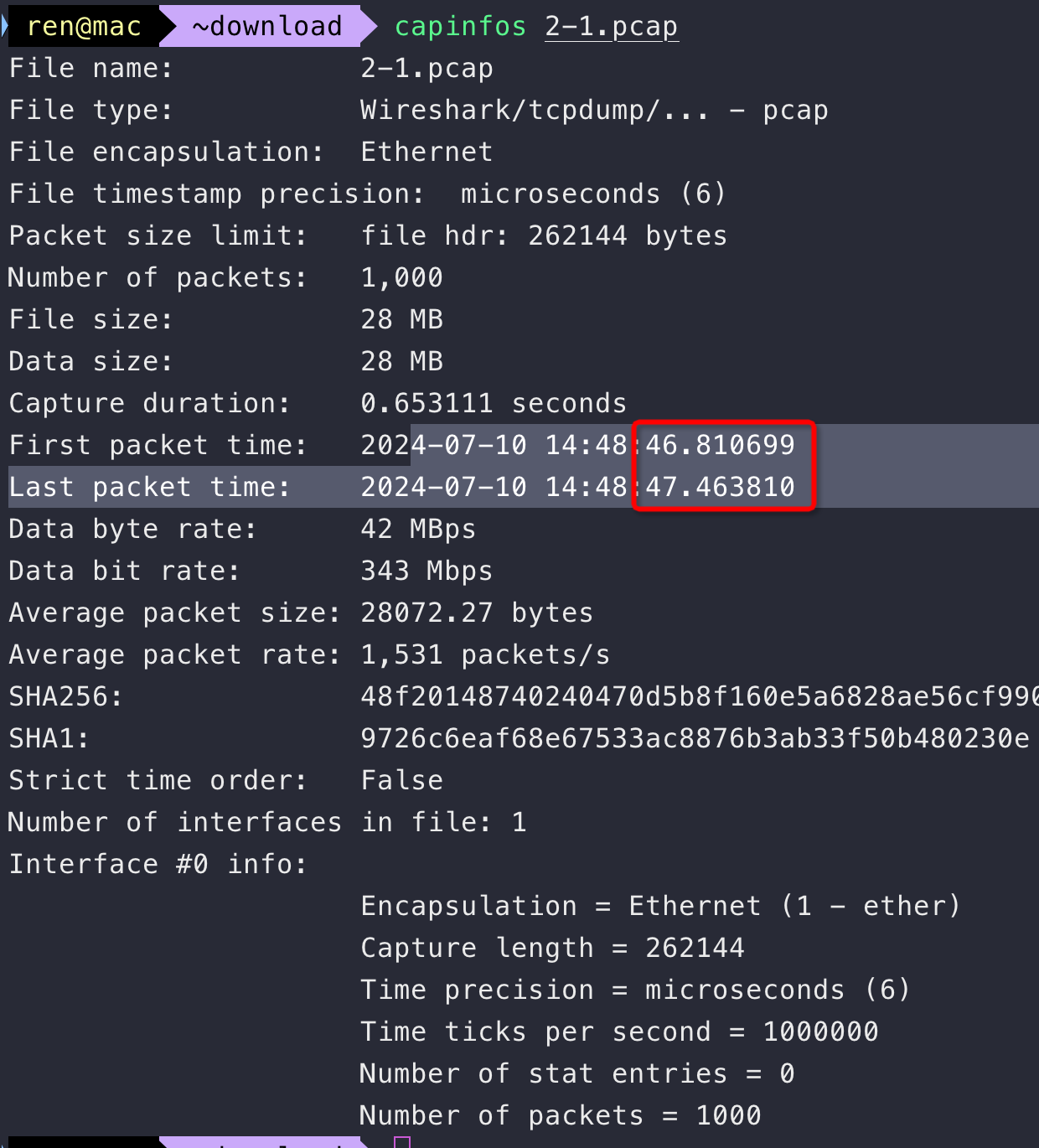Click the Capture duration 0.653111 seconds value
1039x1148 pixels.
tap(493, 403)
